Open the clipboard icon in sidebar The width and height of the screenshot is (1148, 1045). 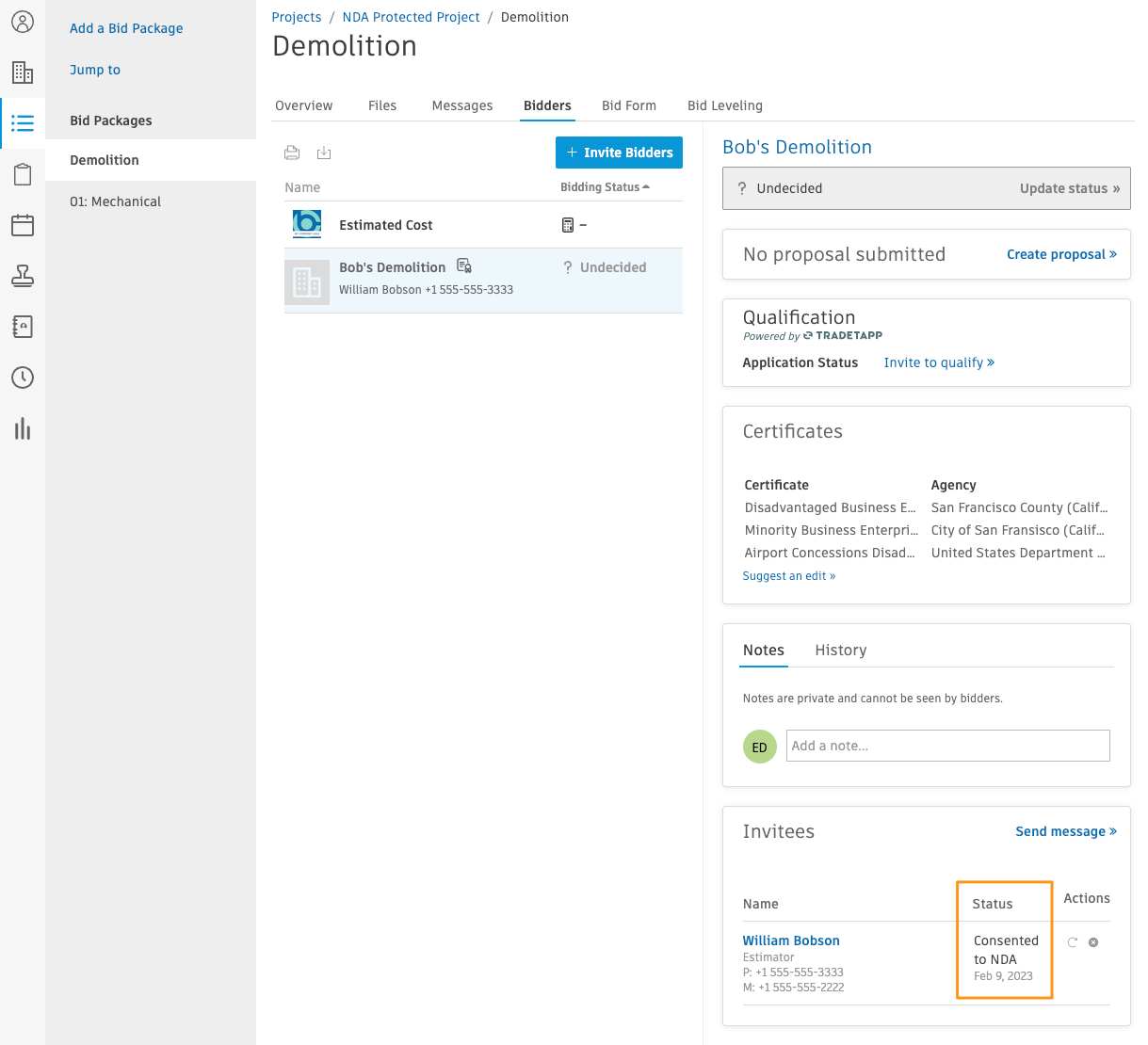tap(23, 174)
